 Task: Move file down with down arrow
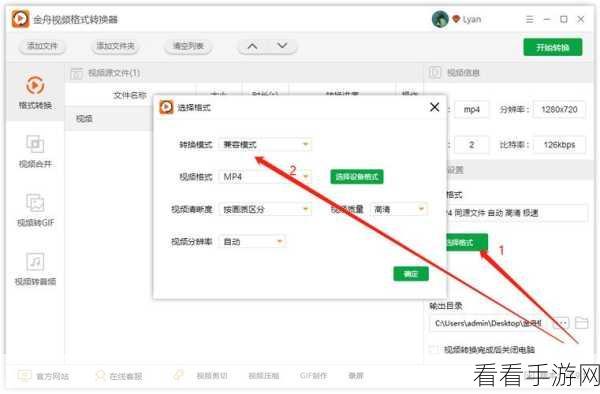click(282, 46)
